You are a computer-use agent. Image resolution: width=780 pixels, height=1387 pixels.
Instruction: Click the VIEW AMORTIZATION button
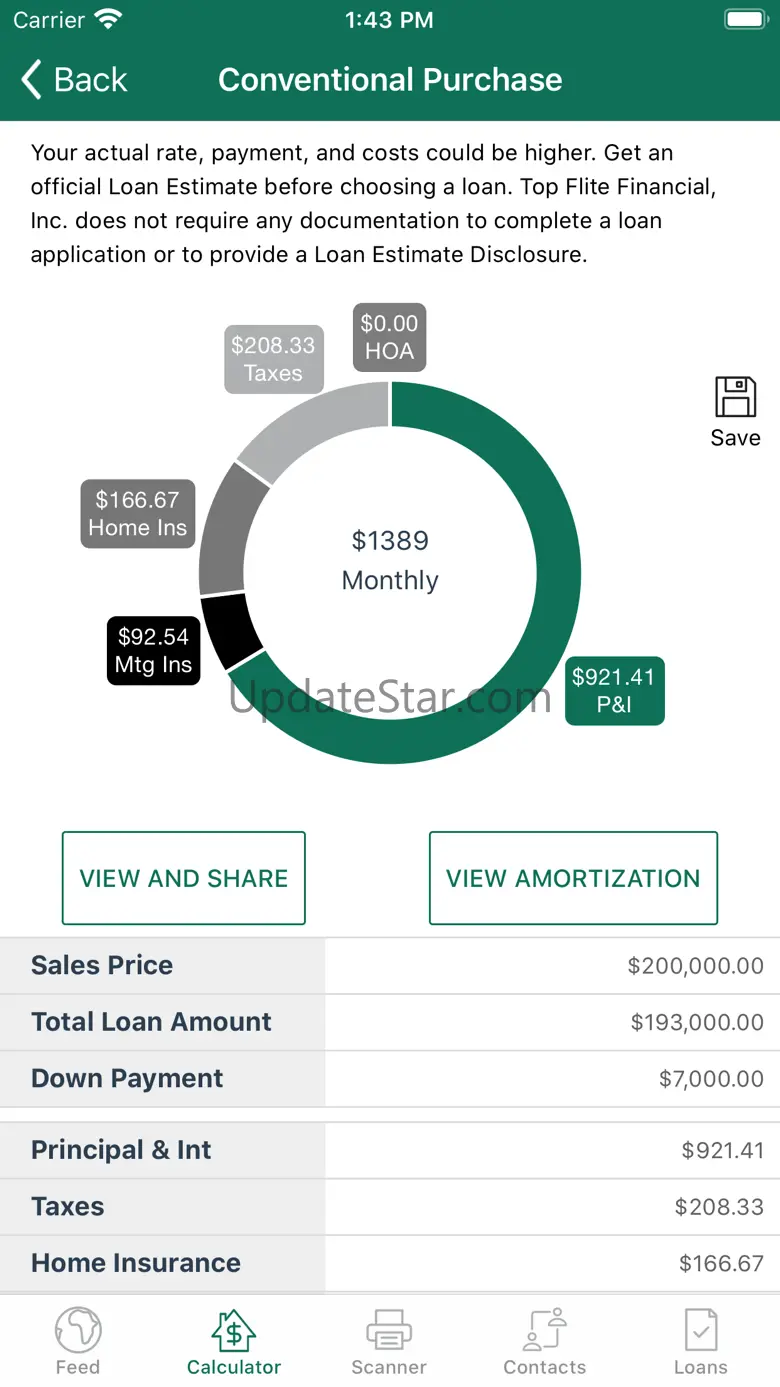pos(574,878)
